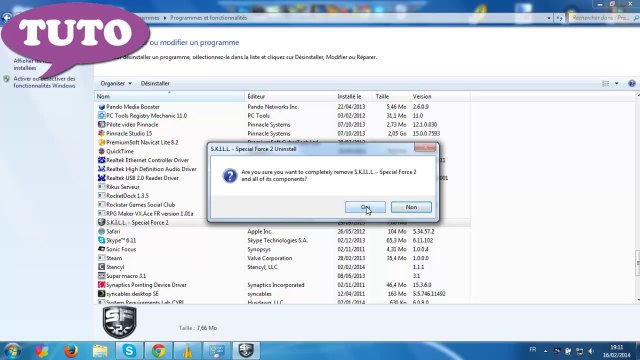The width and height of the screenshot is (640, 360).
Task: Open the help icon in toolbar
Action: (x=632, y=83)
